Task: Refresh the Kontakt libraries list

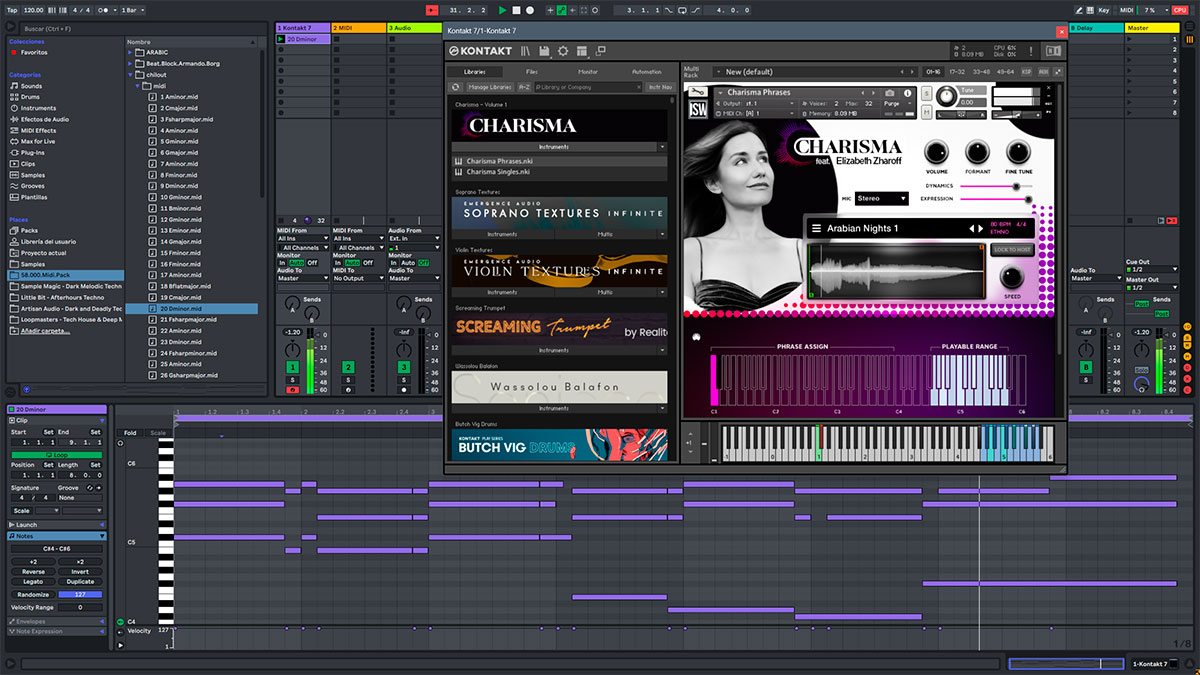Action: (457, 87)
